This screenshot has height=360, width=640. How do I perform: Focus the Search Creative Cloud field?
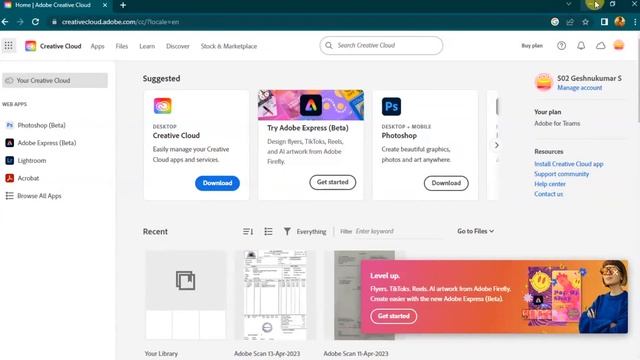pyautogui.click(x=381, y=45)
